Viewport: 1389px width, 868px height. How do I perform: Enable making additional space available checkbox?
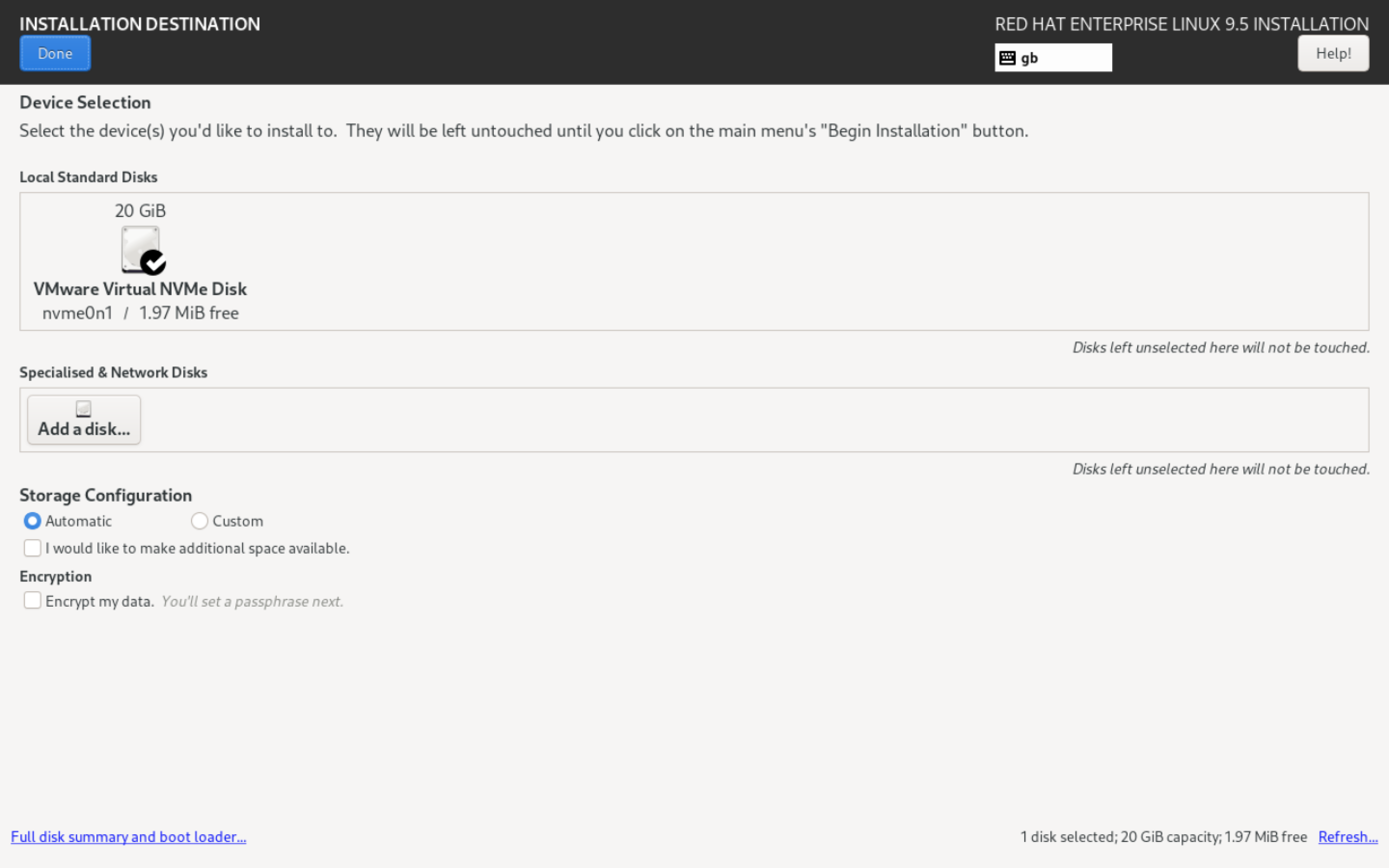click(x=33, y=548)
